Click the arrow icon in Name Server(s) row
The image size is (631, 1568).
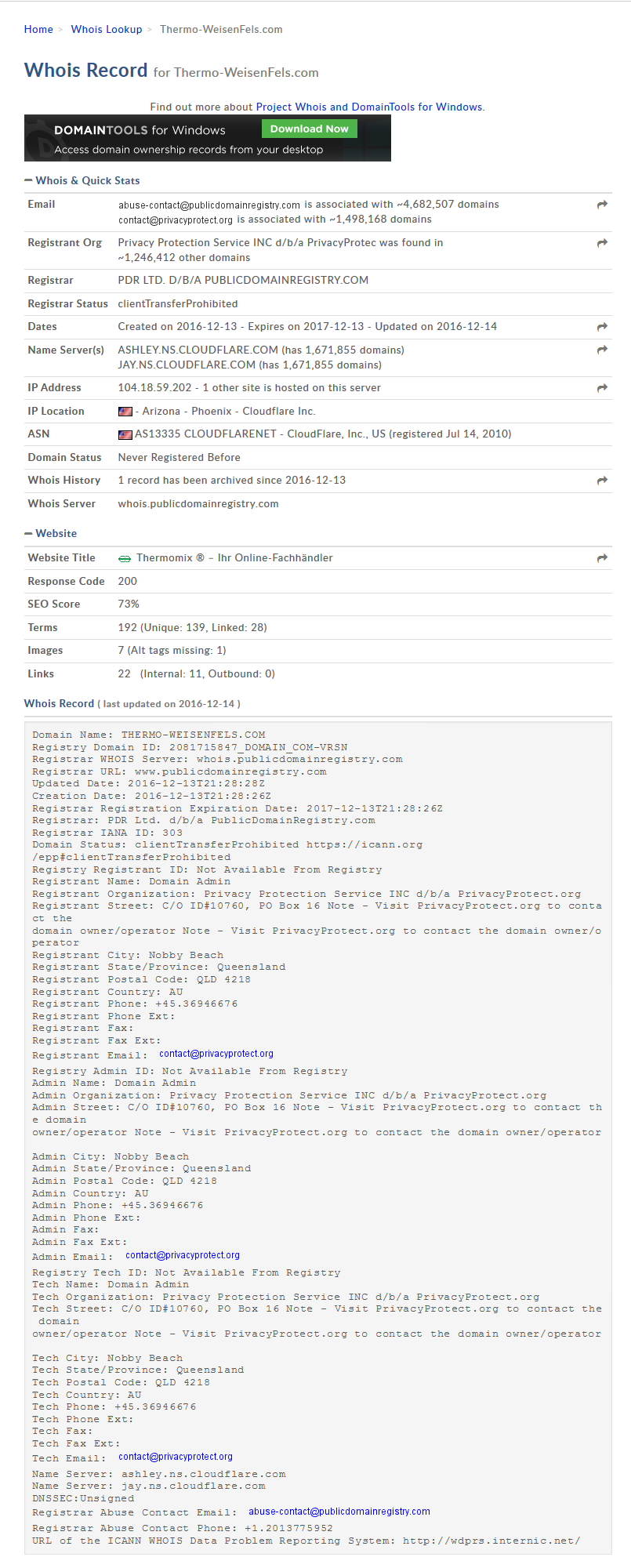pos(602,350)
